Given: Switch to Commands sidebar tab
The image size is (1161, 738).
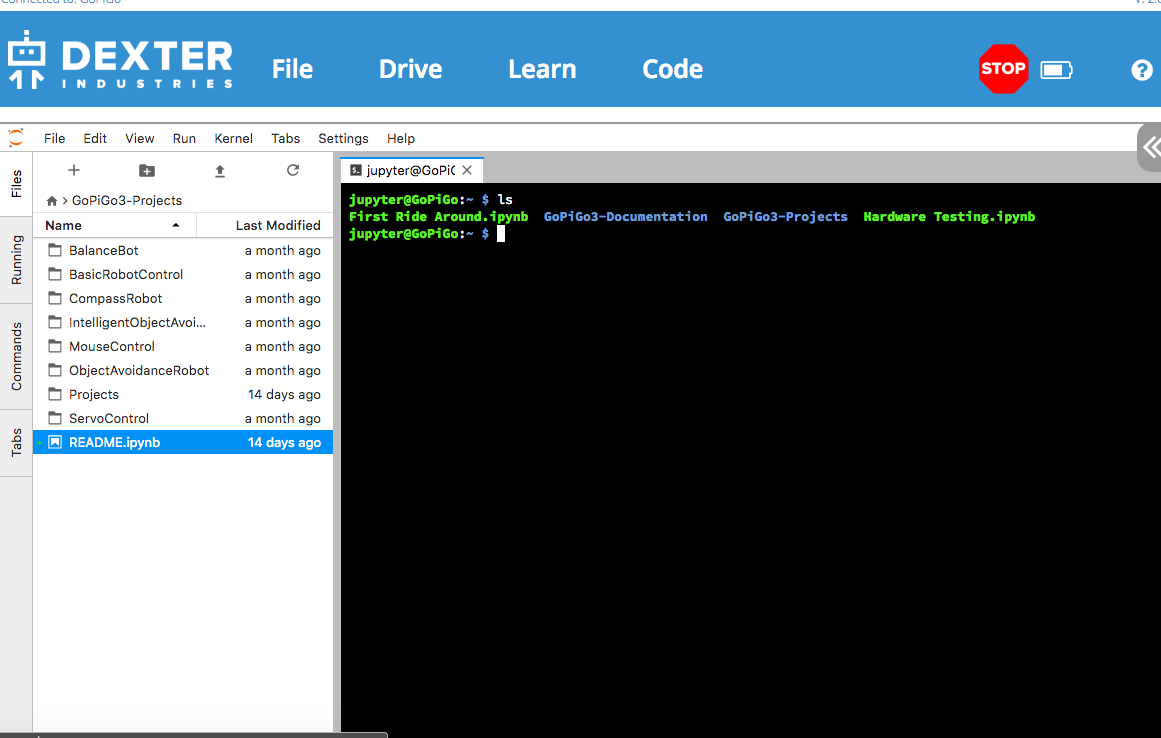Looking at the screenshot, I should click(x=16, y=356).
